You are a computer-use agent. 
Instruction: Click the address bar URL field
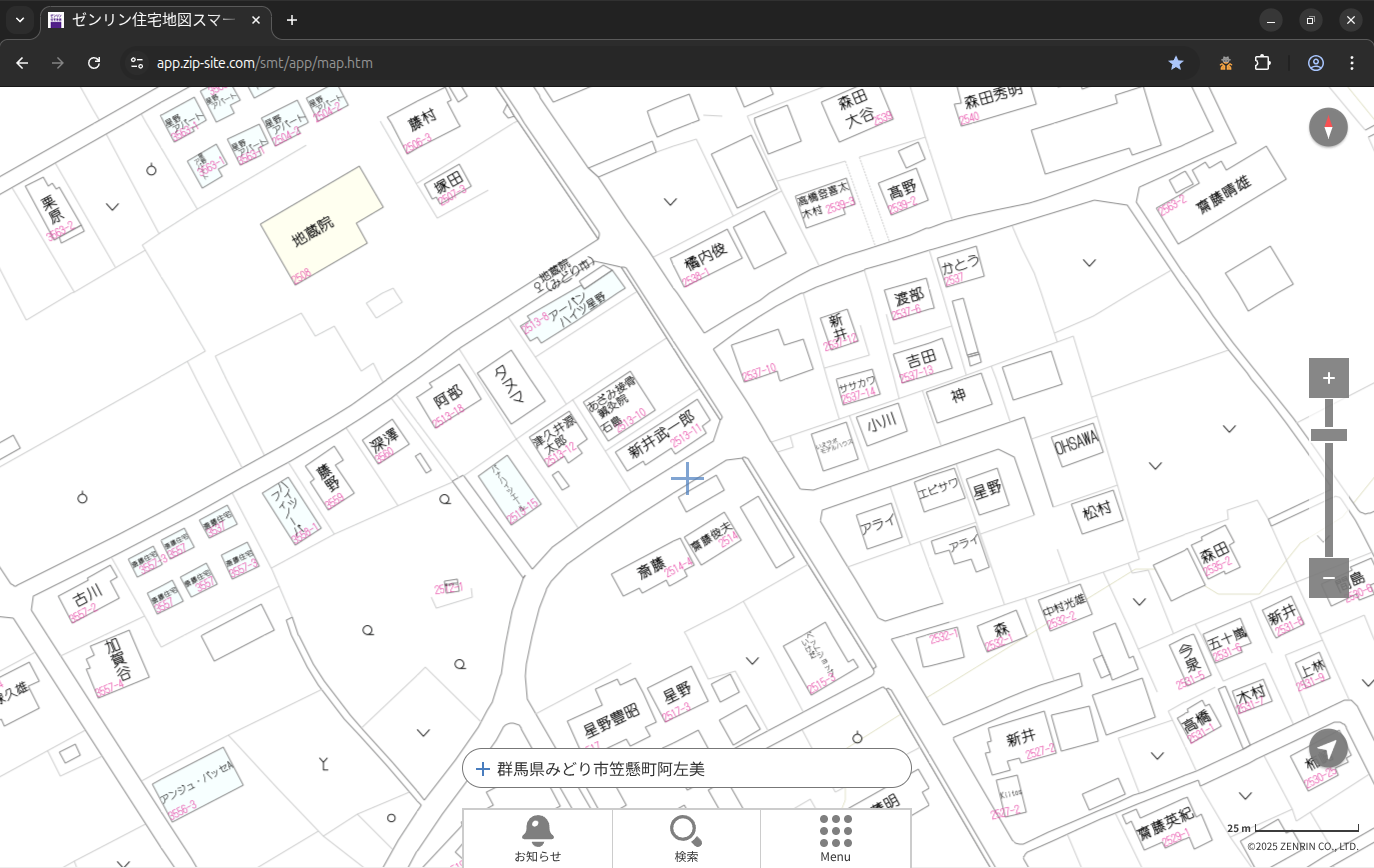click(600, 63)
